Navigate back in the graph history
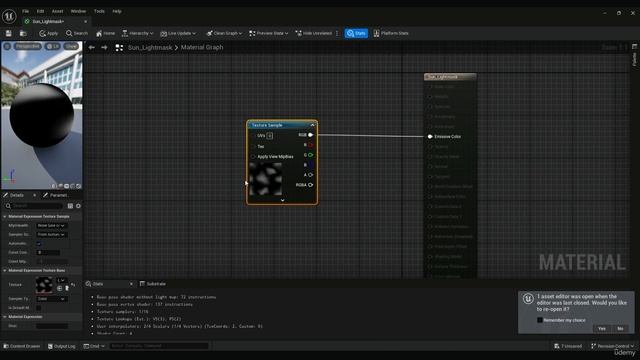The image size is (640, 360). (x=92, y=48)
